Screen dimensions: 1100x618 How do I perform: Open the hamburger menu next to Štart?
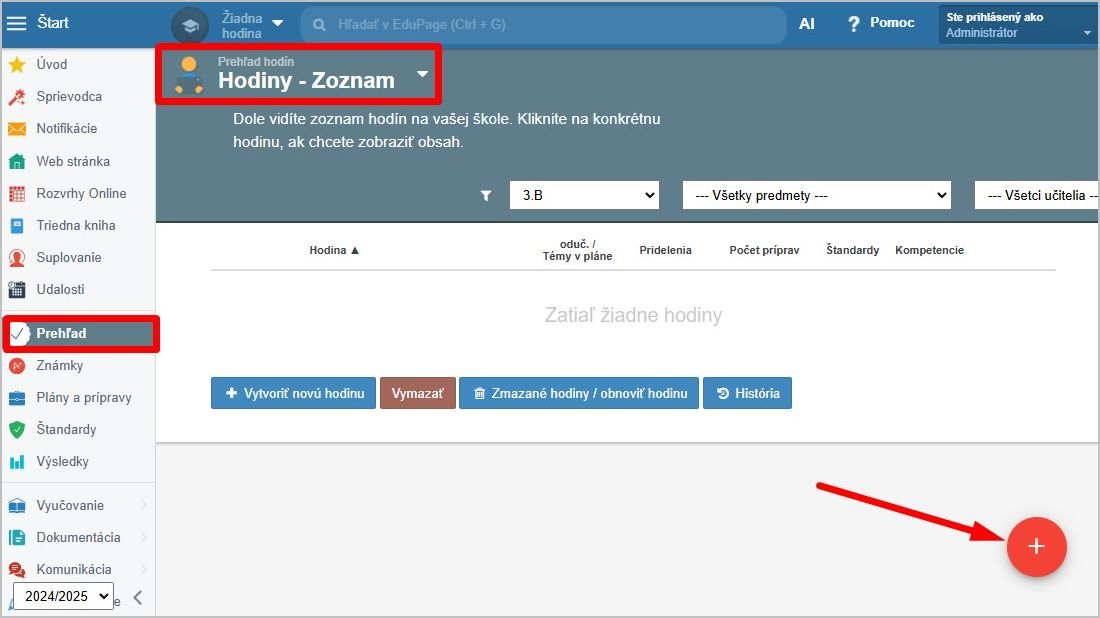point(17,23)
